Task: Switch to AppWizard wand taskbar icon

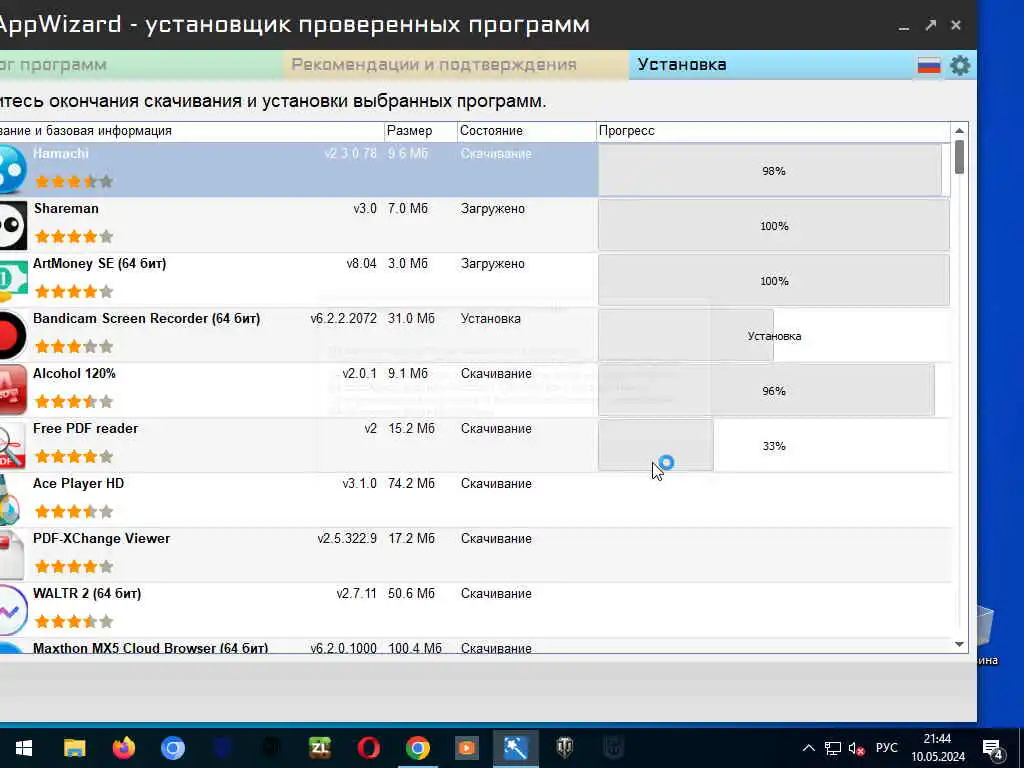Action: (x=515, y=748)
